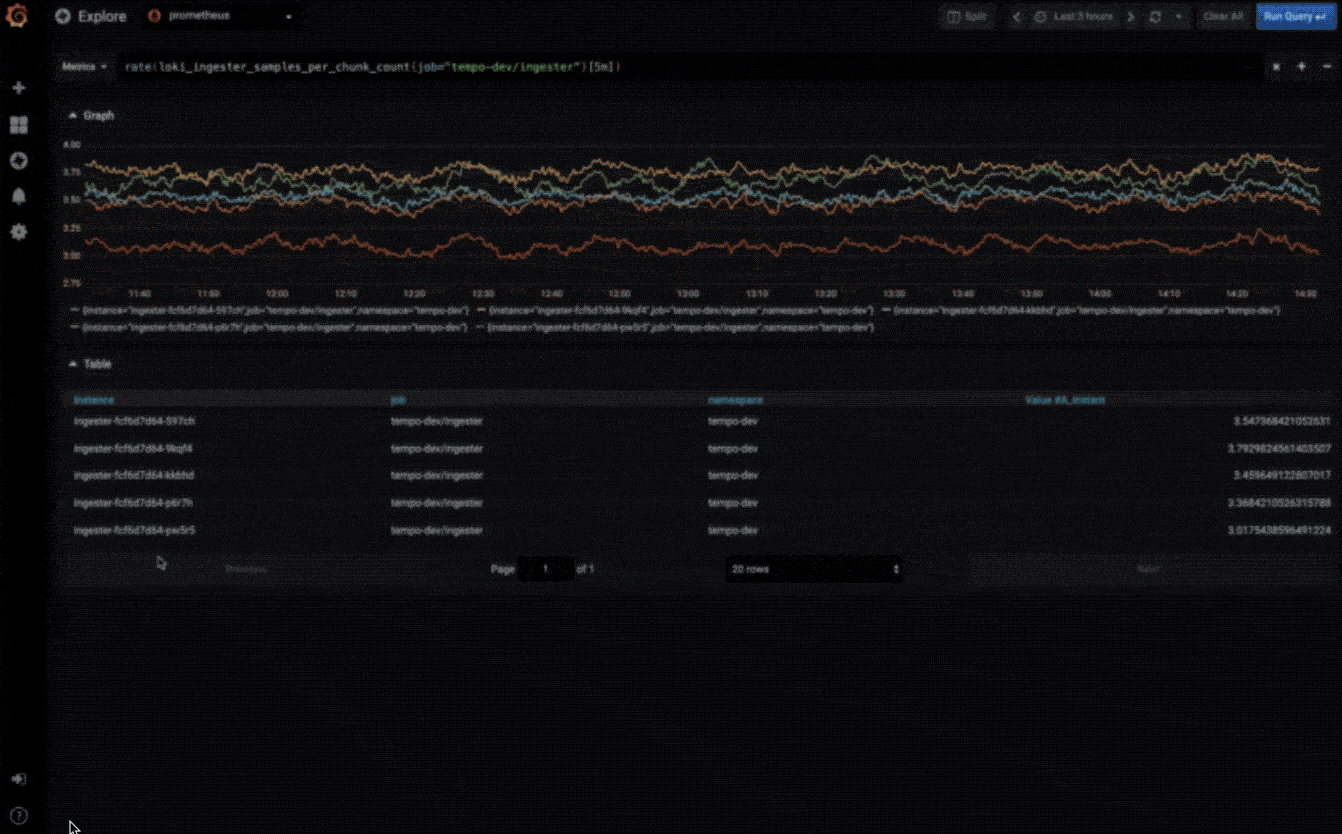Add a query row with plus icon

pyautogui.click(x=1301, y=67)
